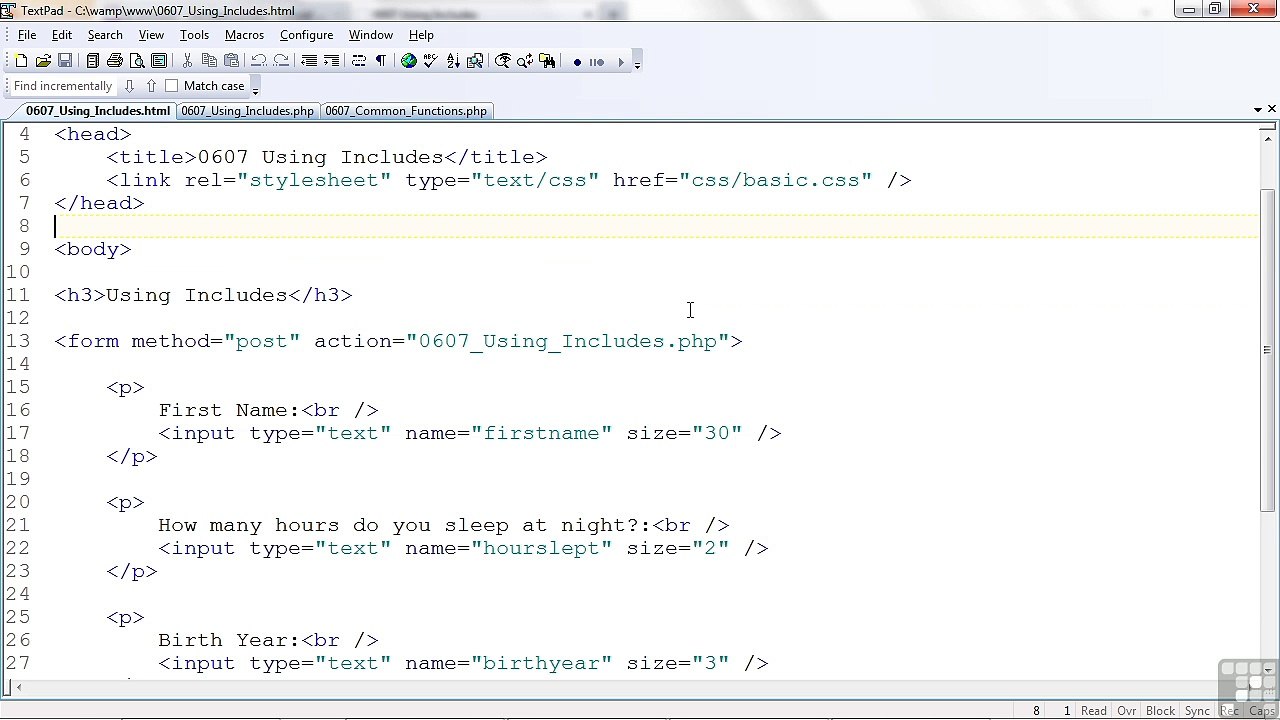Find next match with the down arrow

point(129,86)
